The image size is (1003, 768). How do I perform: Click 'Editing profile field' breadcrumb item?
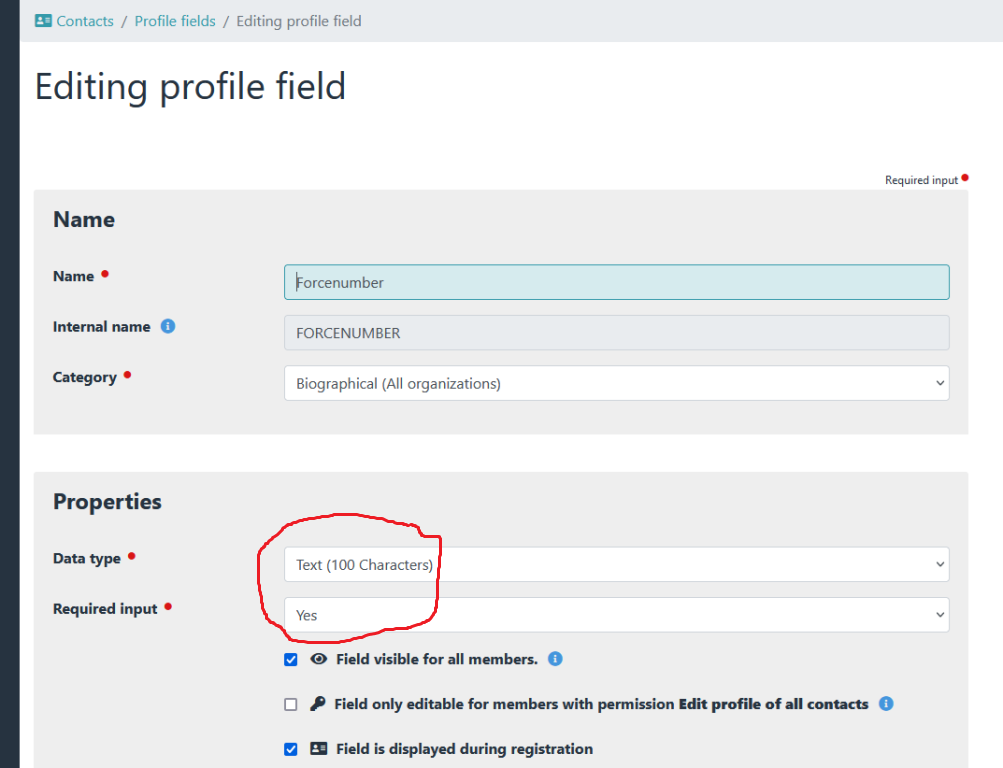click(299, 21)
